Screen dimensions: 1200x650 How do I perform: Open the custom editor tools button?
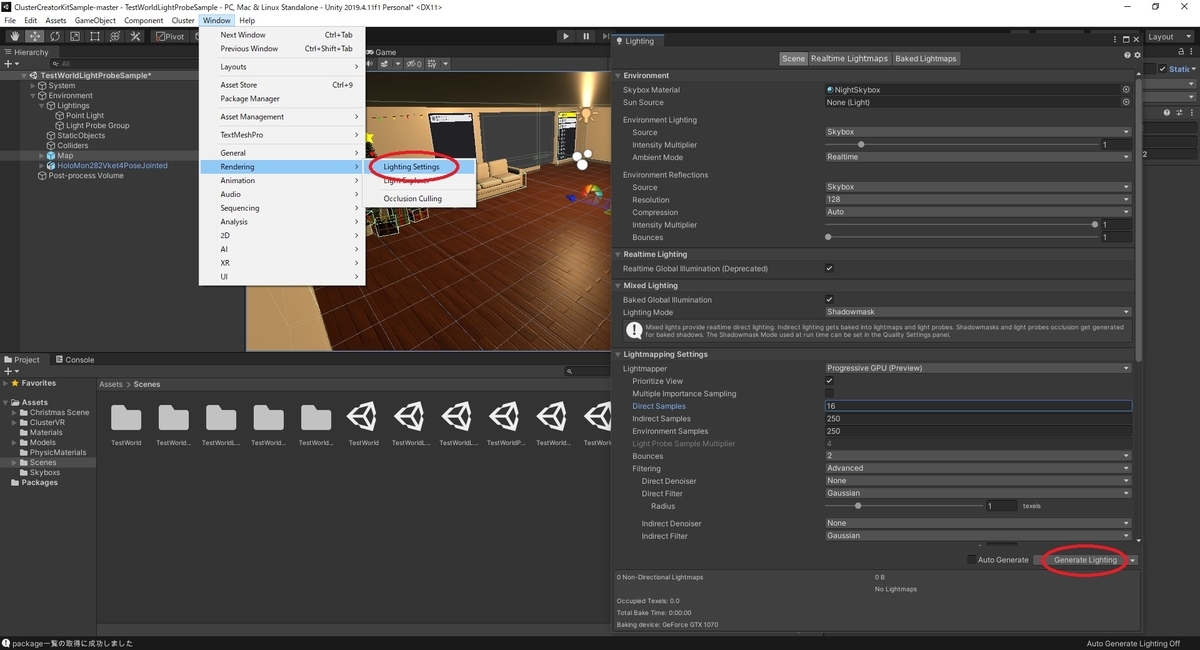click(134, 36)
